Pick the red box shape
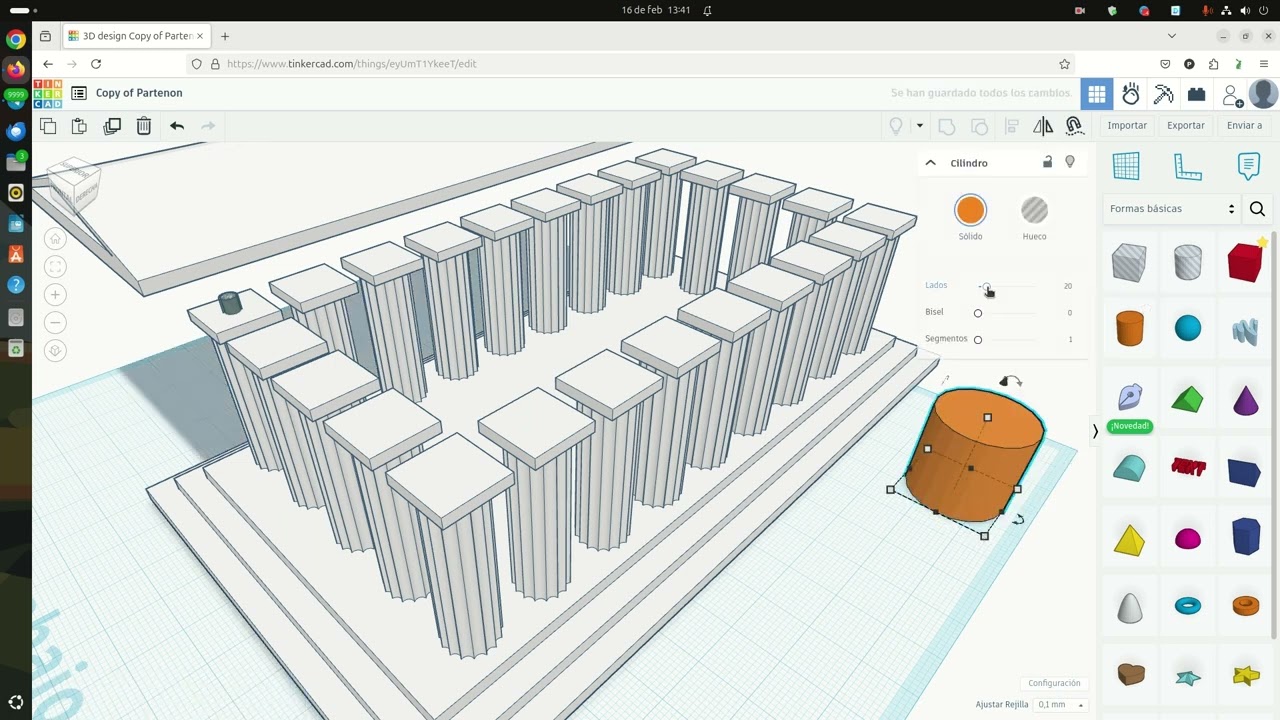Screen dimensions: 1280x720 1245,261
